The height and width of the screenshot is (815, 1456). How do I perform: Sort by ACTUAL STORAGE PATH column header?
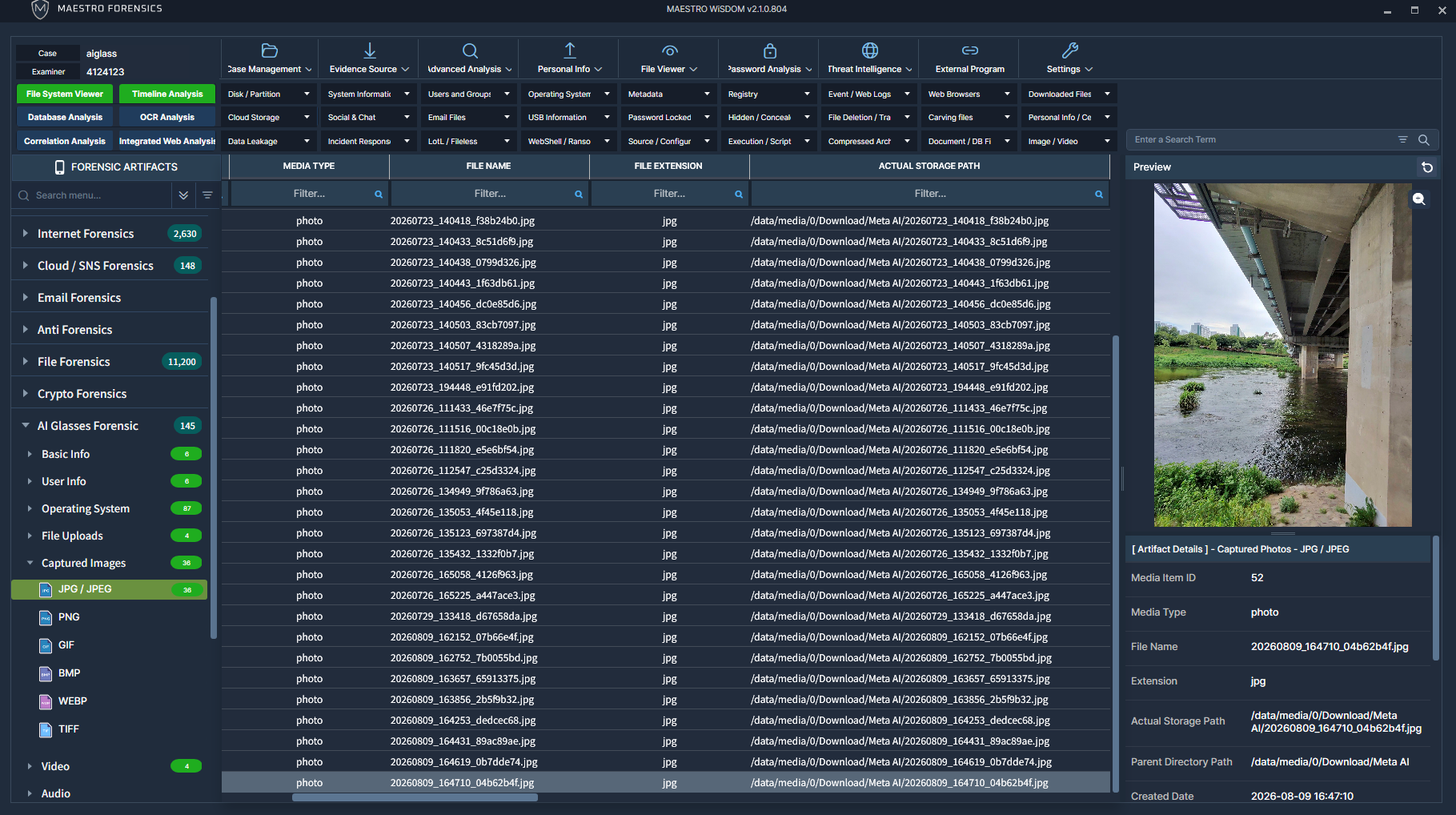(929, 167)
